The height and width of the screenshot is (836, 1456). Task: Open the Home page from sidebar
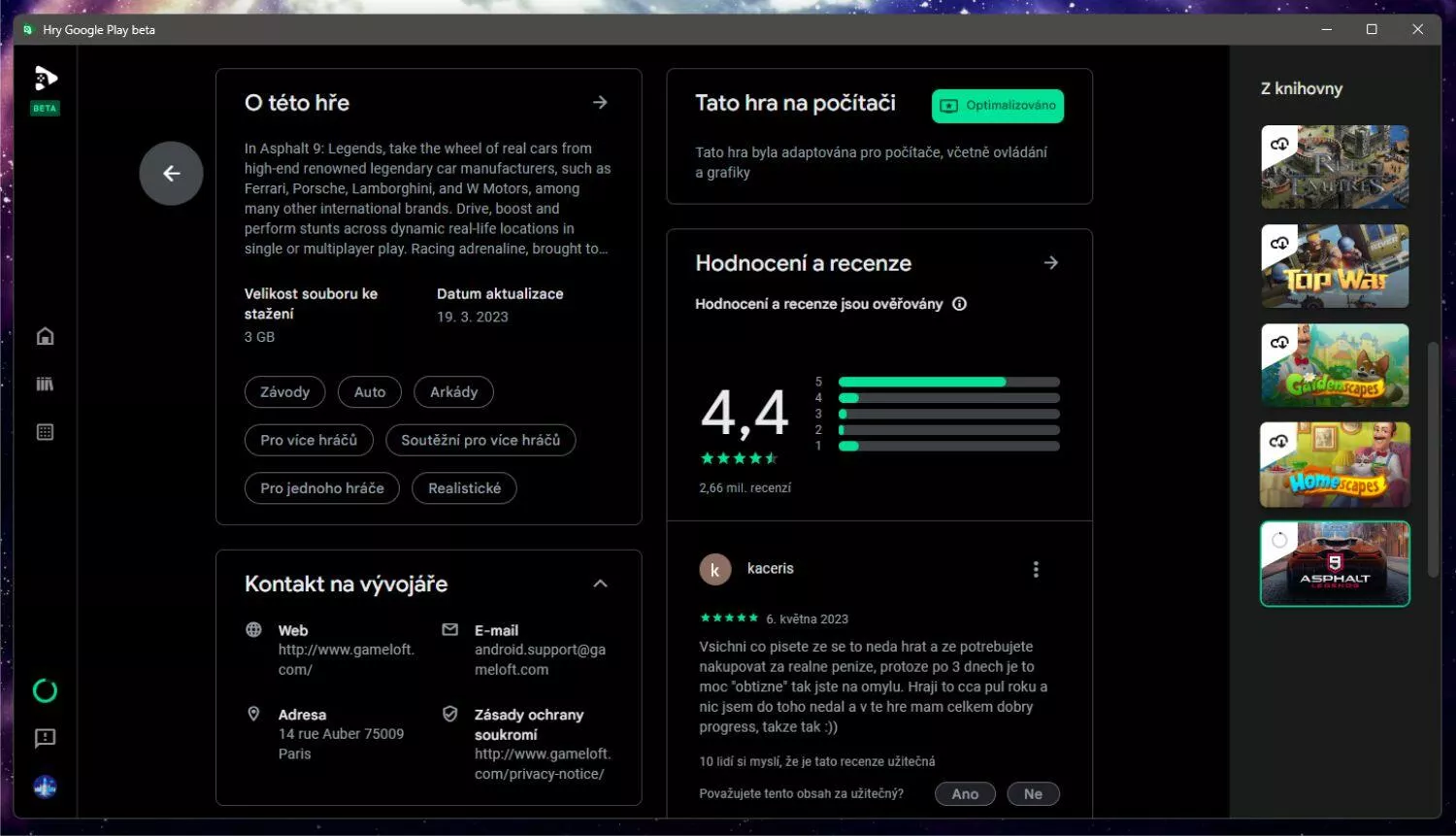point(45,336)
